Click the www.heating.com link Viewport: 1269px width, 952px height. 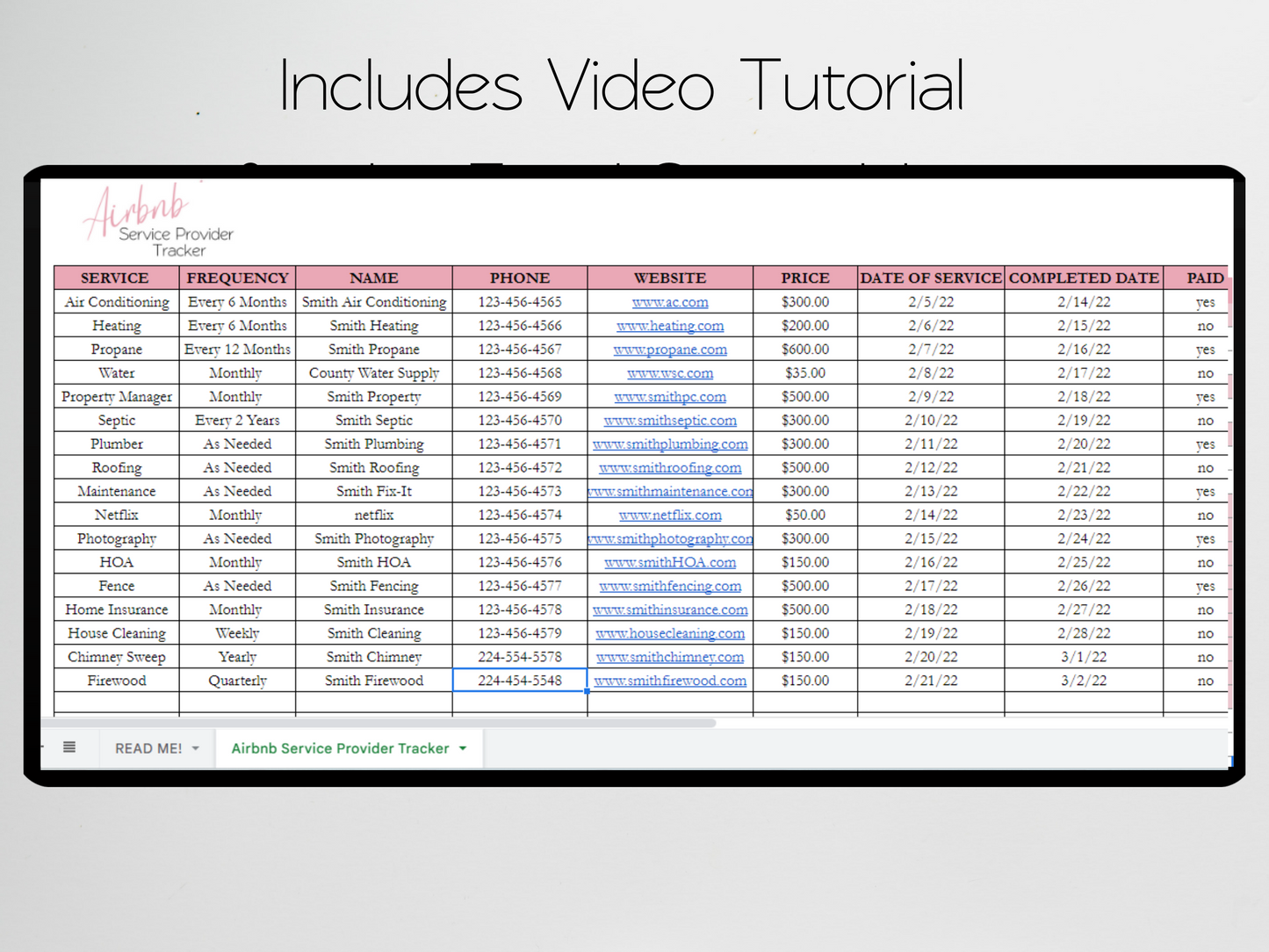point(670,326)
